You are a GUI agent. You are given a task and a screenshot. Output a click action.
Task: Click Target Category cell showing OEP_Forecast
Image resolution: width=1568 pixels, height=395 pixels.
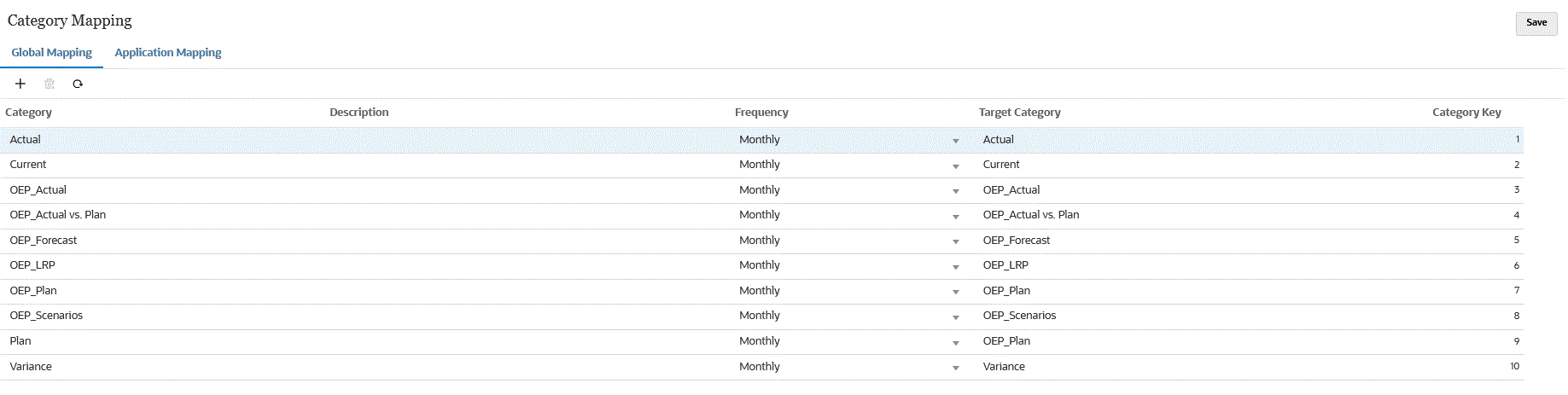click(x=1017, y=241)
